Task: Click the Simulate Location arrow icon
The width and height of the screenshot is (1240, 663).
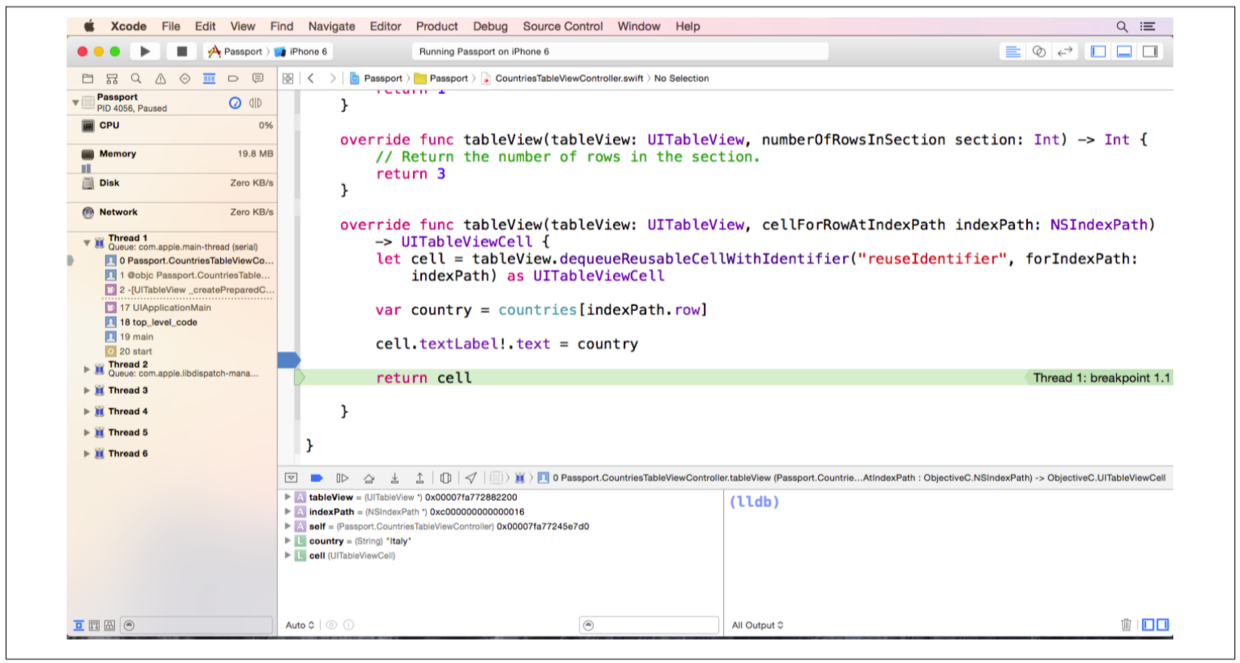Action: pyautogui.click(x=470, y=478)
